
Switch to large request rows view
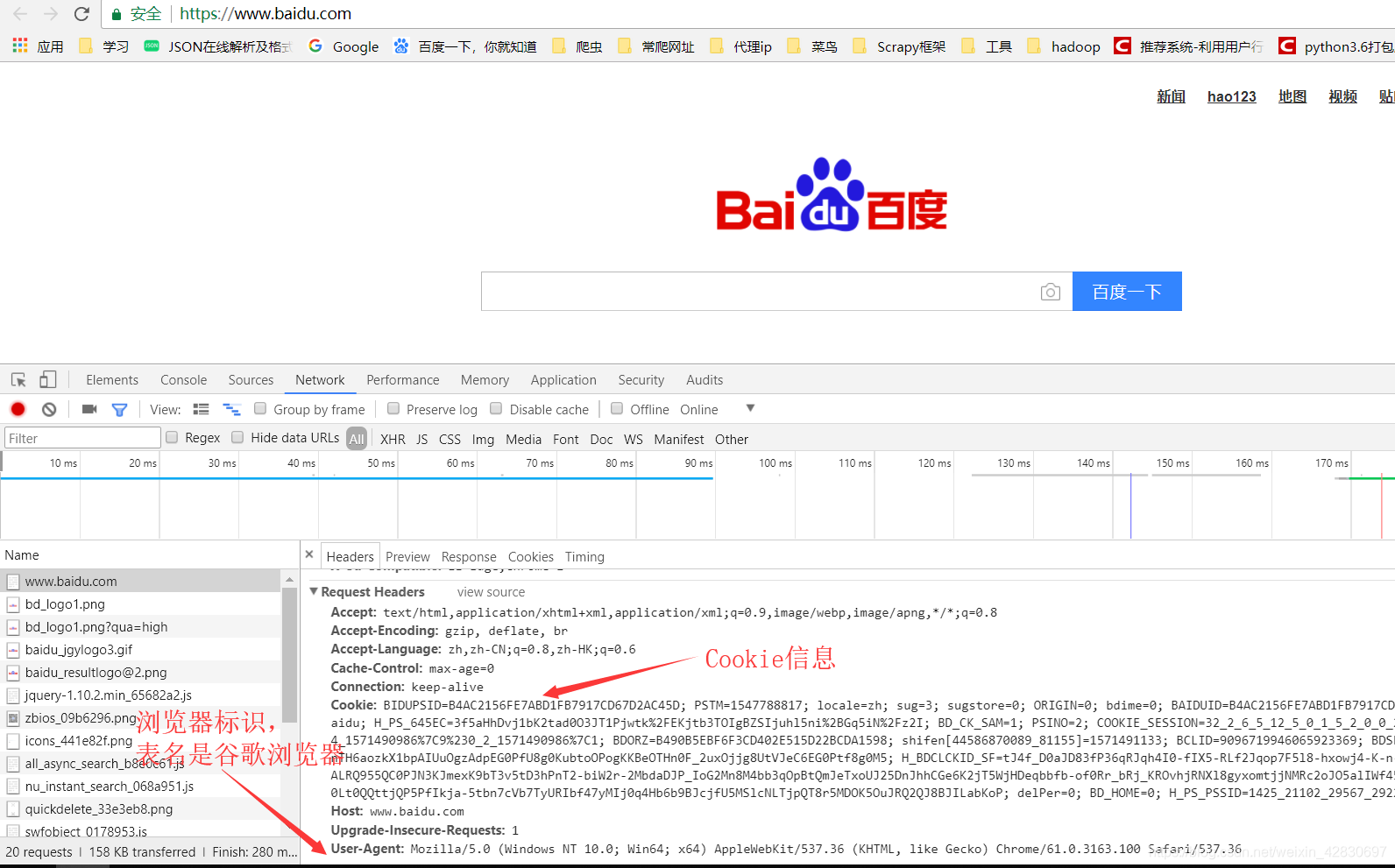202,409
